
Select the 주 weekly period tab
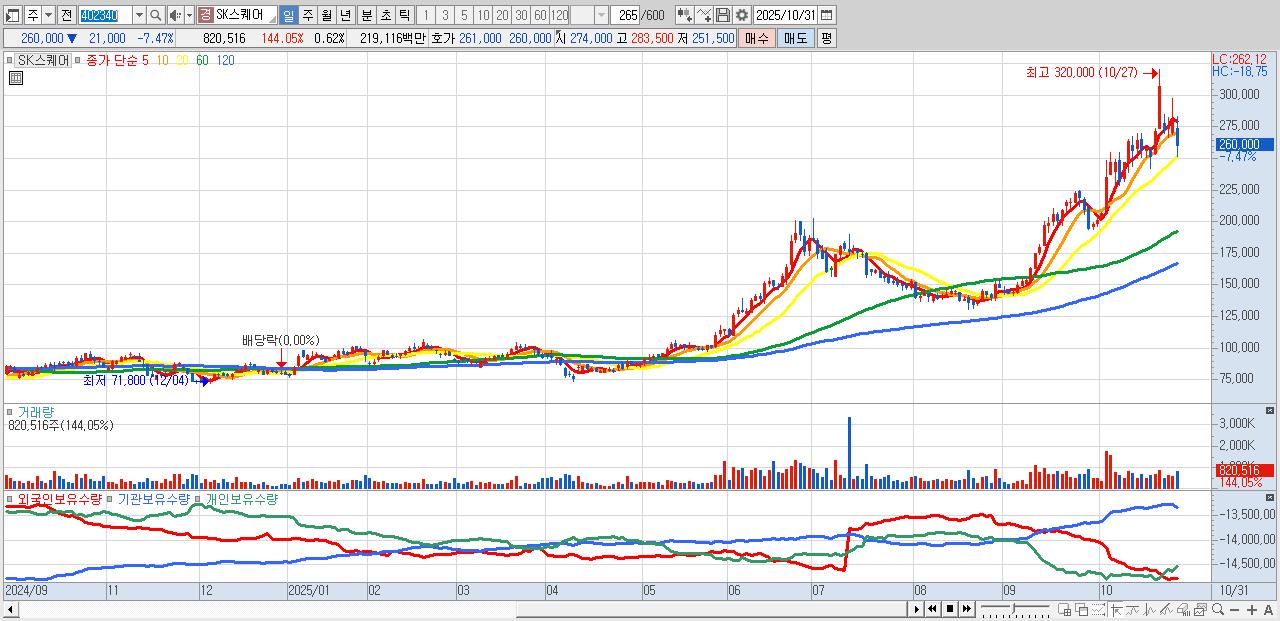click(307, 15)
